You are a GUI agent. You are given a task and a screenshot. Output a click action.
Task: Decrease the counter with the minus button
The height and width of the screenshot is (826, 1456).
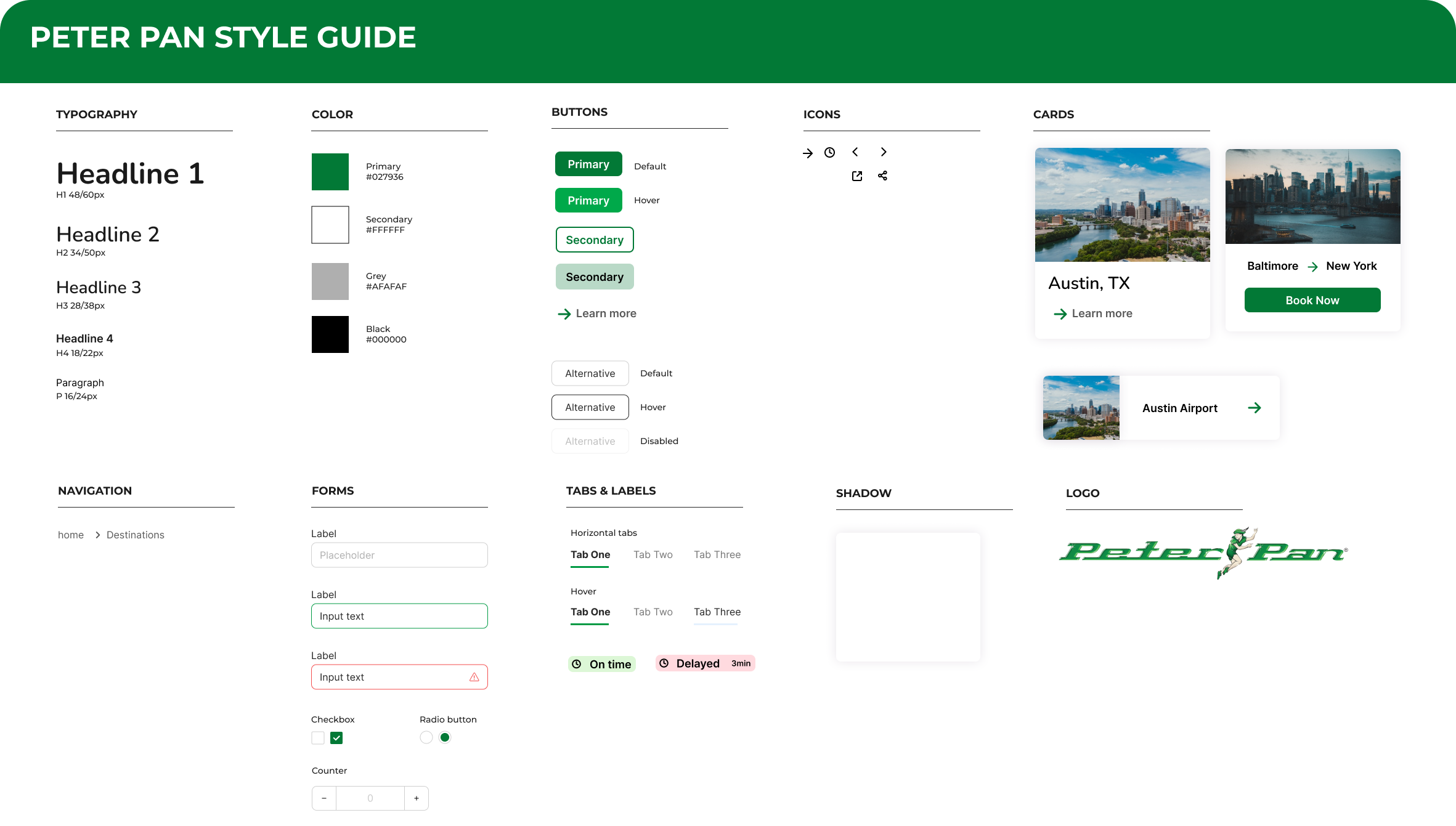pyautogui.click(x=324, y=798)
